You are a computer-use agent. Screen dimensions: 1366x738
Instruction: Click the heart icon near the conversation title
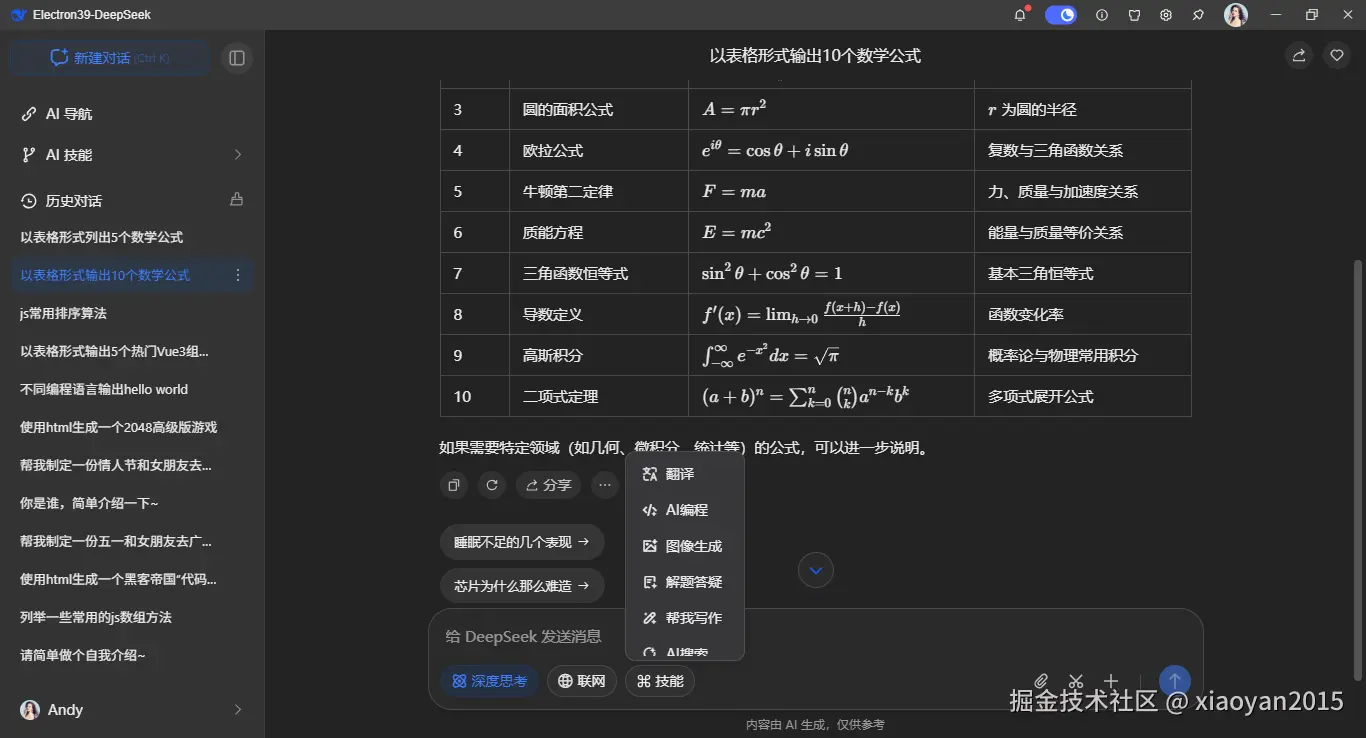(1337, 55)
